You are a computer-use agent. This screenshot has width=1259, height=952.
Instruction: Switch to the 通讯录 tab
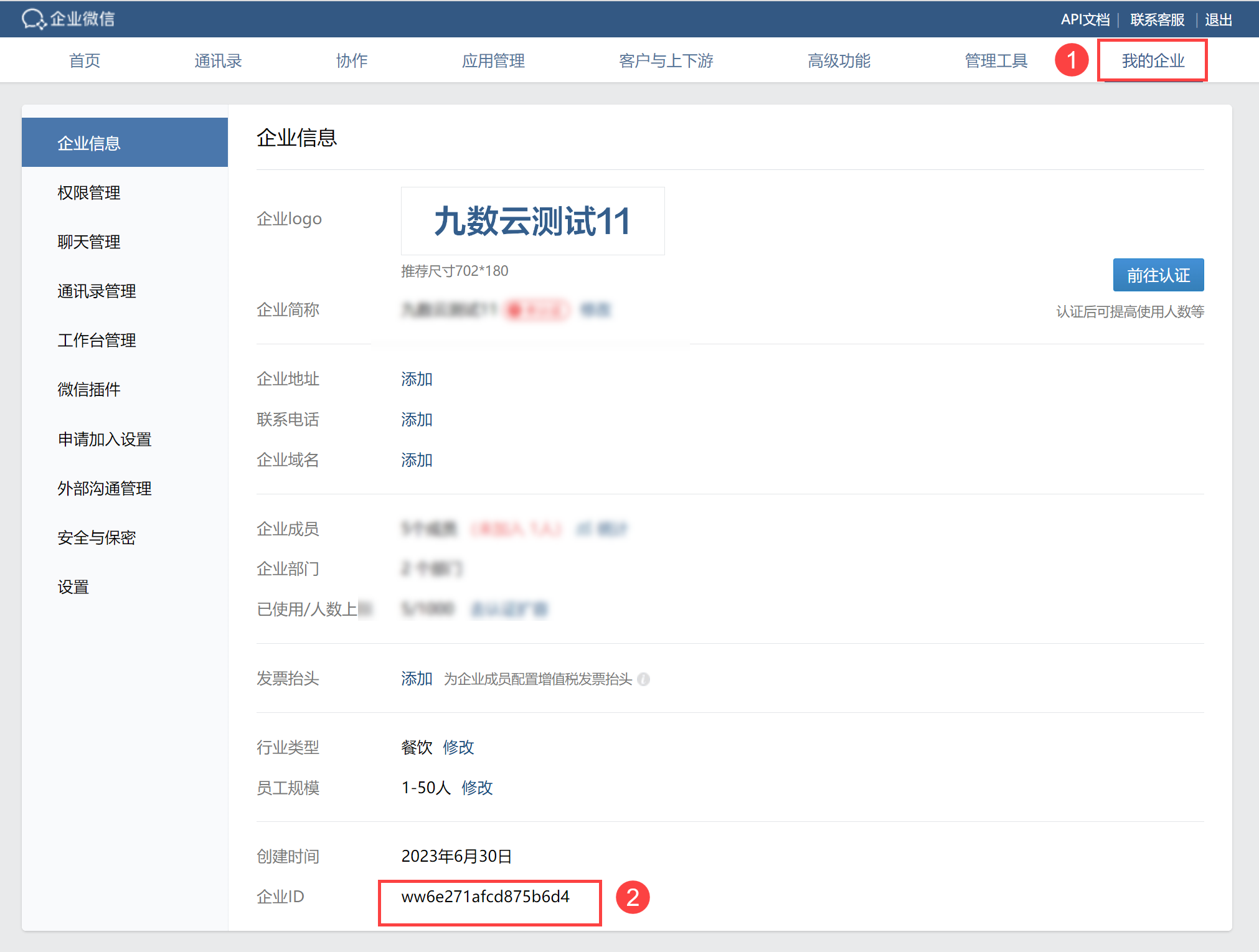pyautogui.click(x=218, y=60)
